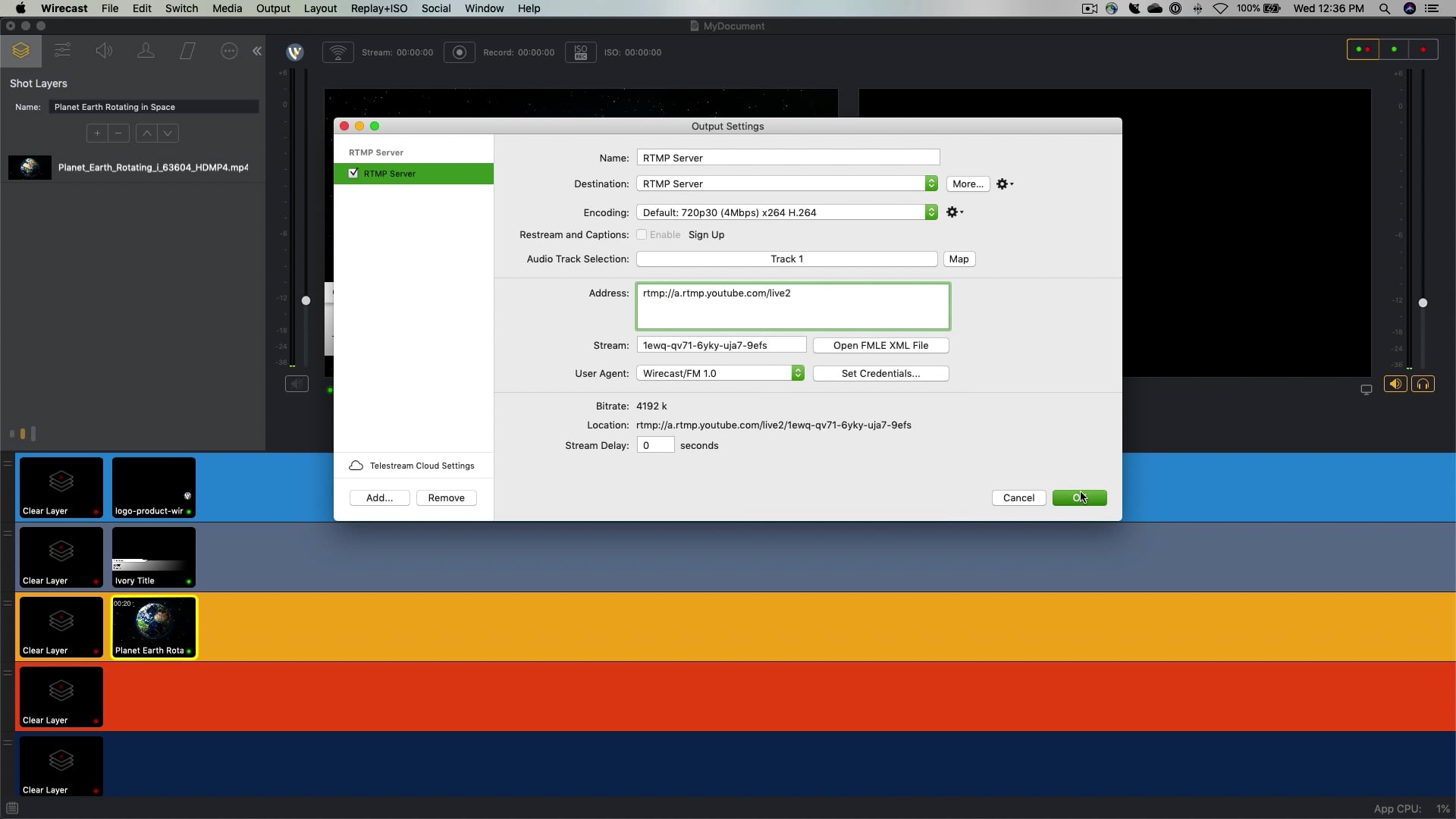Add a shot layer with plus button
Screen dimensions: 1456x819
coord(97,133)
